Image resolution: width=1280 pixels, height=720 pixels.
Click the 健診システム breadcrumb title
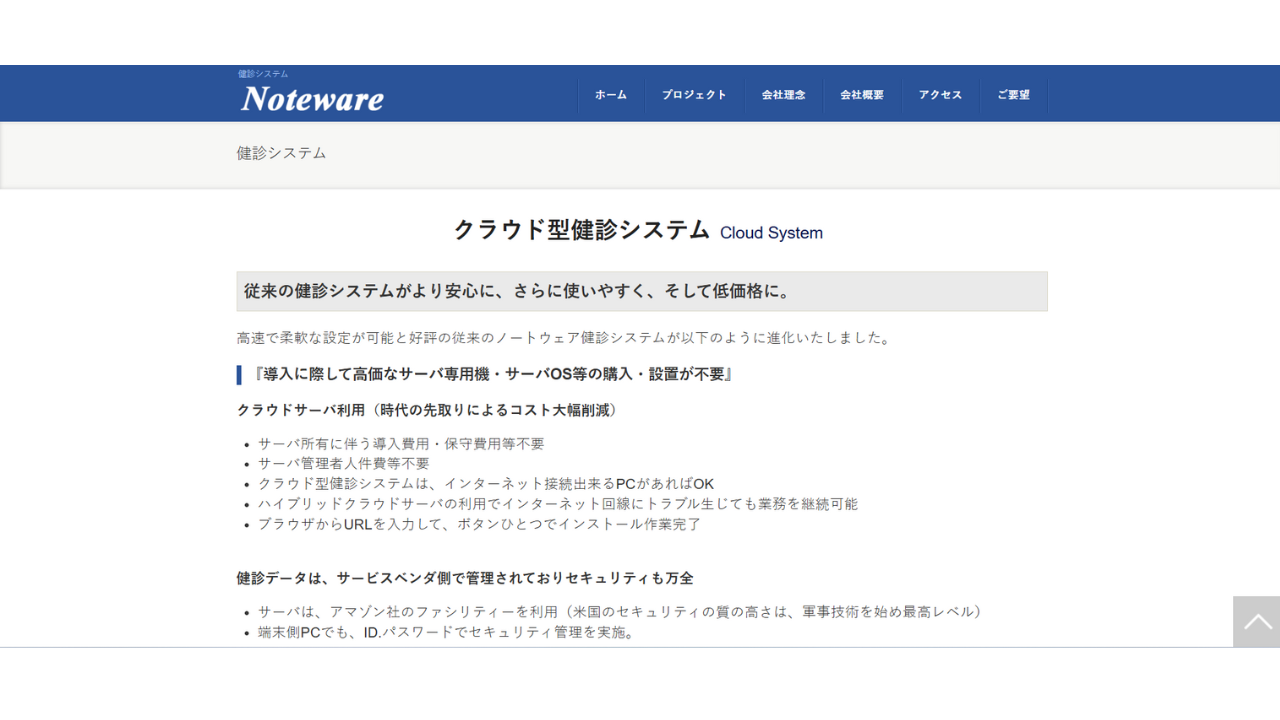tap(281, 153)
